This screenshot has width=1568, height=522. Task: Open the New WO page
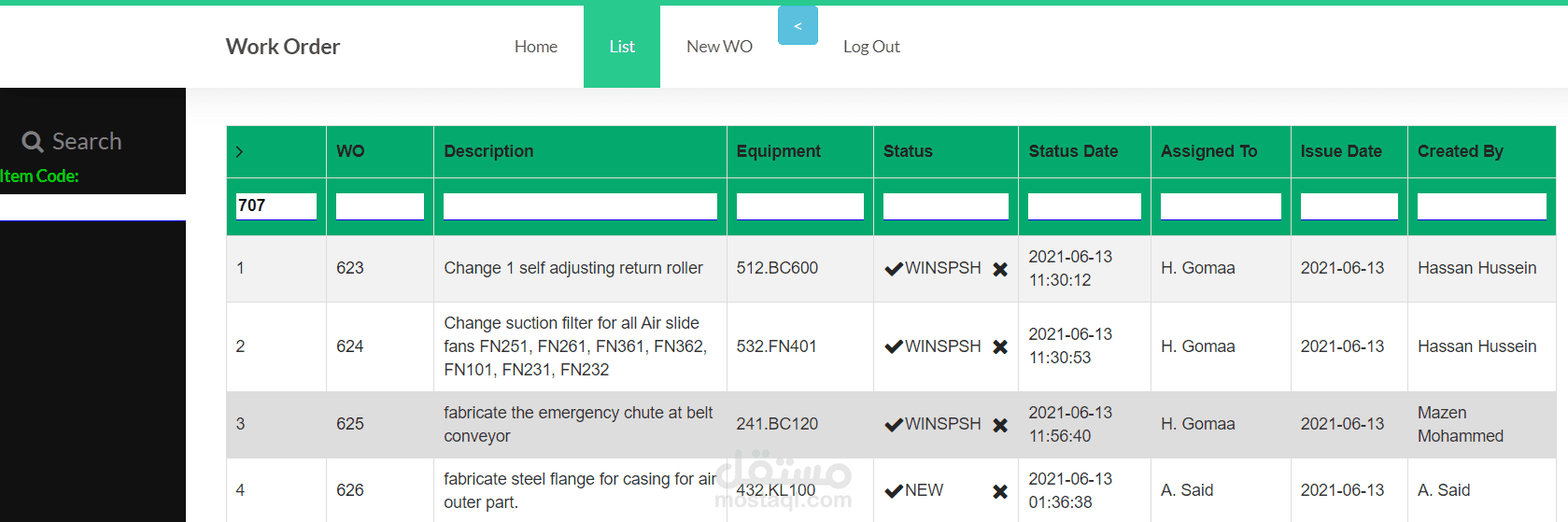pyautogui.click(x=719, y=47)
